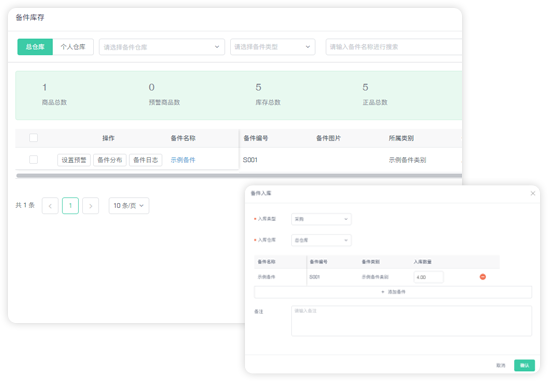
Task: Open the 示例备件 link
Action: pyautogui.click(x=183, y=160)
